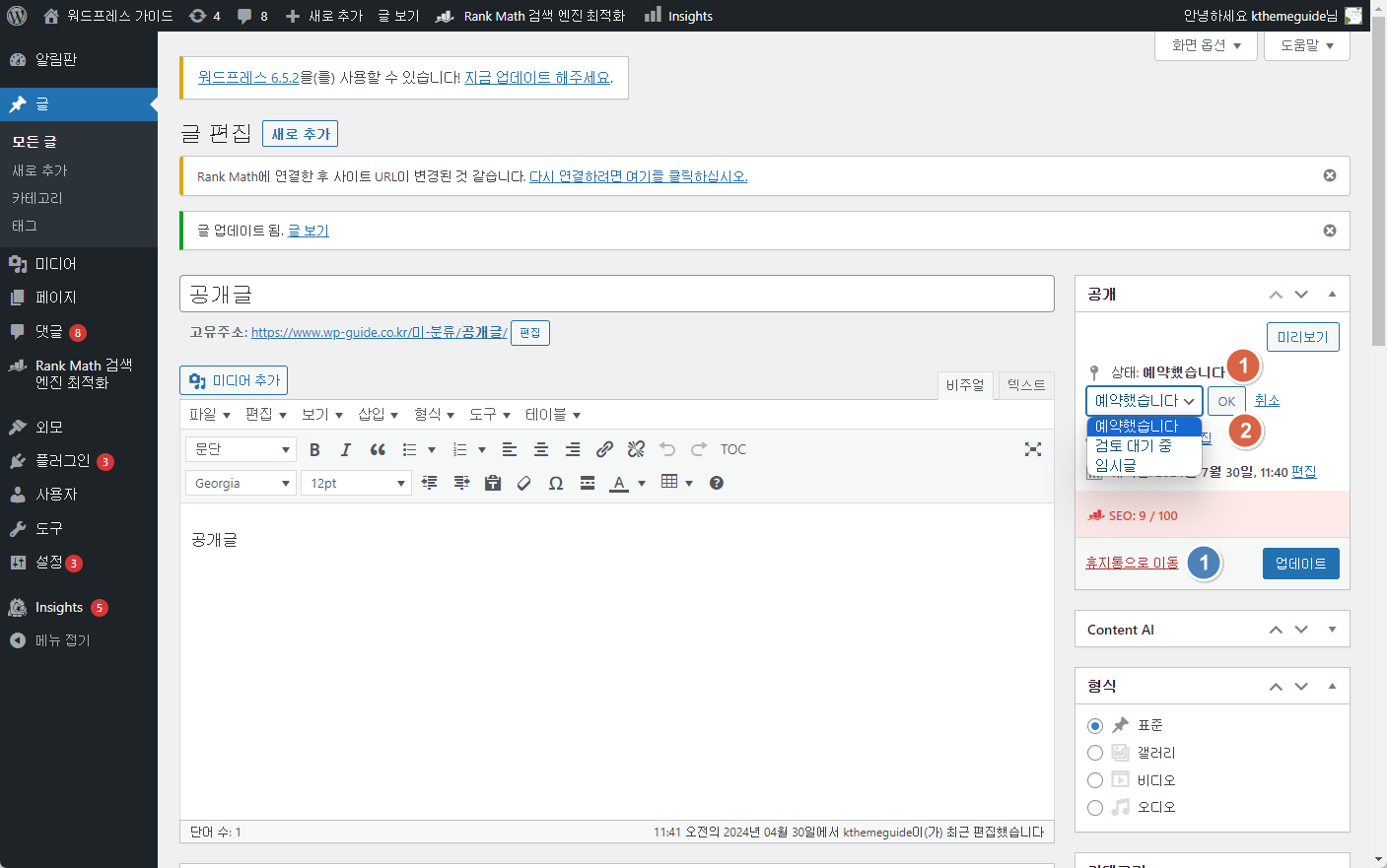Open paragraph format dropdown 문단
Screen dimensions: 1387x868
(241, 449)
